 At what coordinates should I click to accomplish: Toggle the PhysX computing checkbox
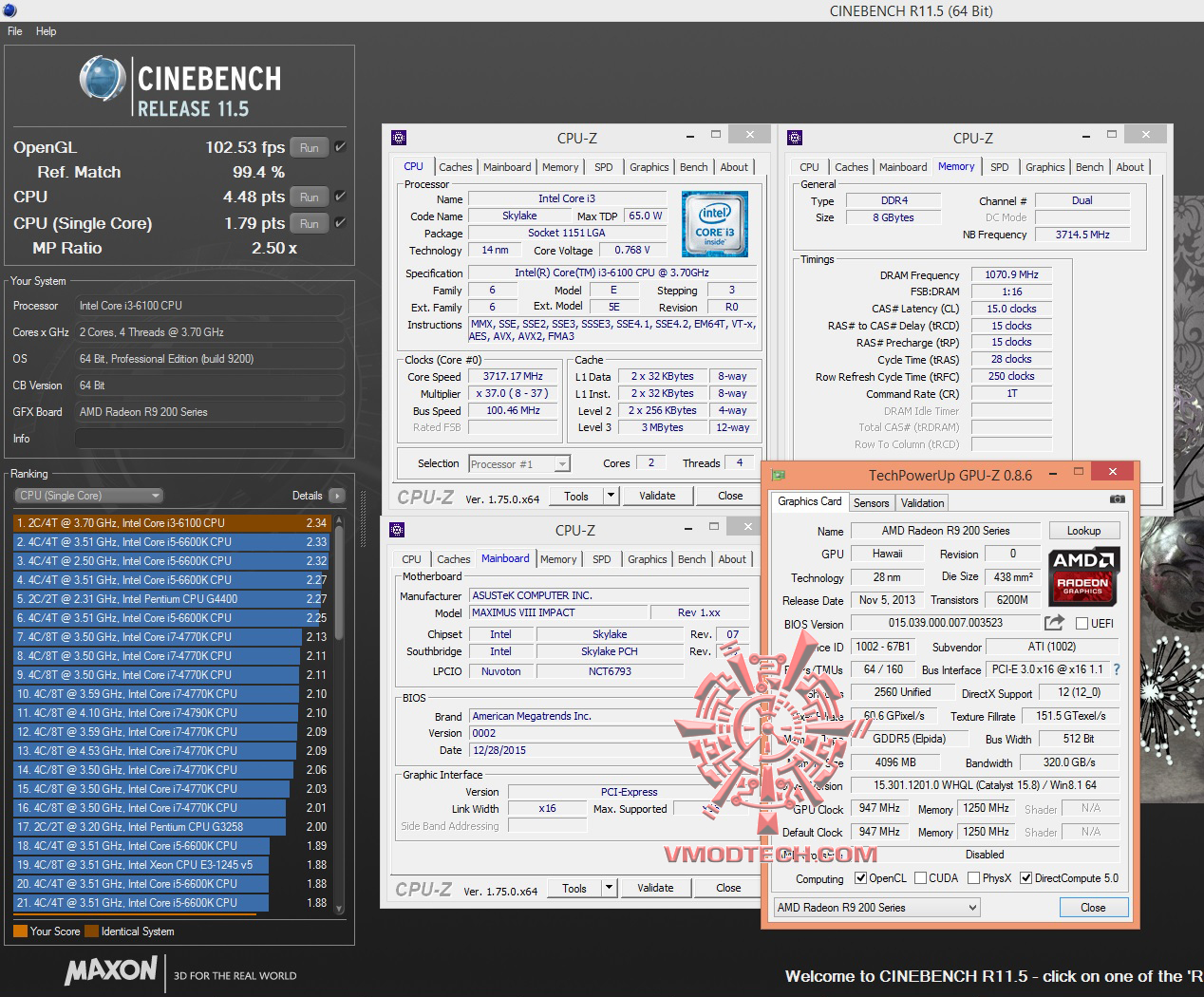(x=973, y=878)
